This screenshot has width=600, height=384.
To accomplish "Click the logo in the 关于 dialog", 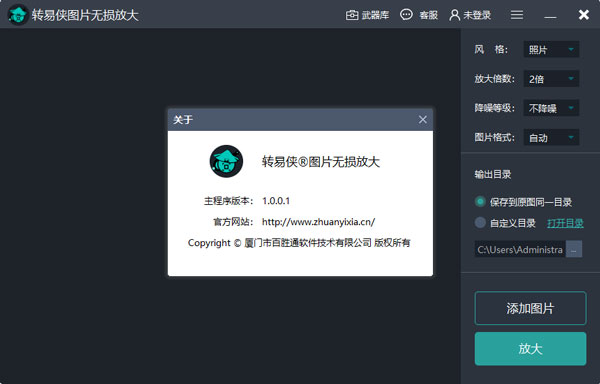I will (226, 161).
